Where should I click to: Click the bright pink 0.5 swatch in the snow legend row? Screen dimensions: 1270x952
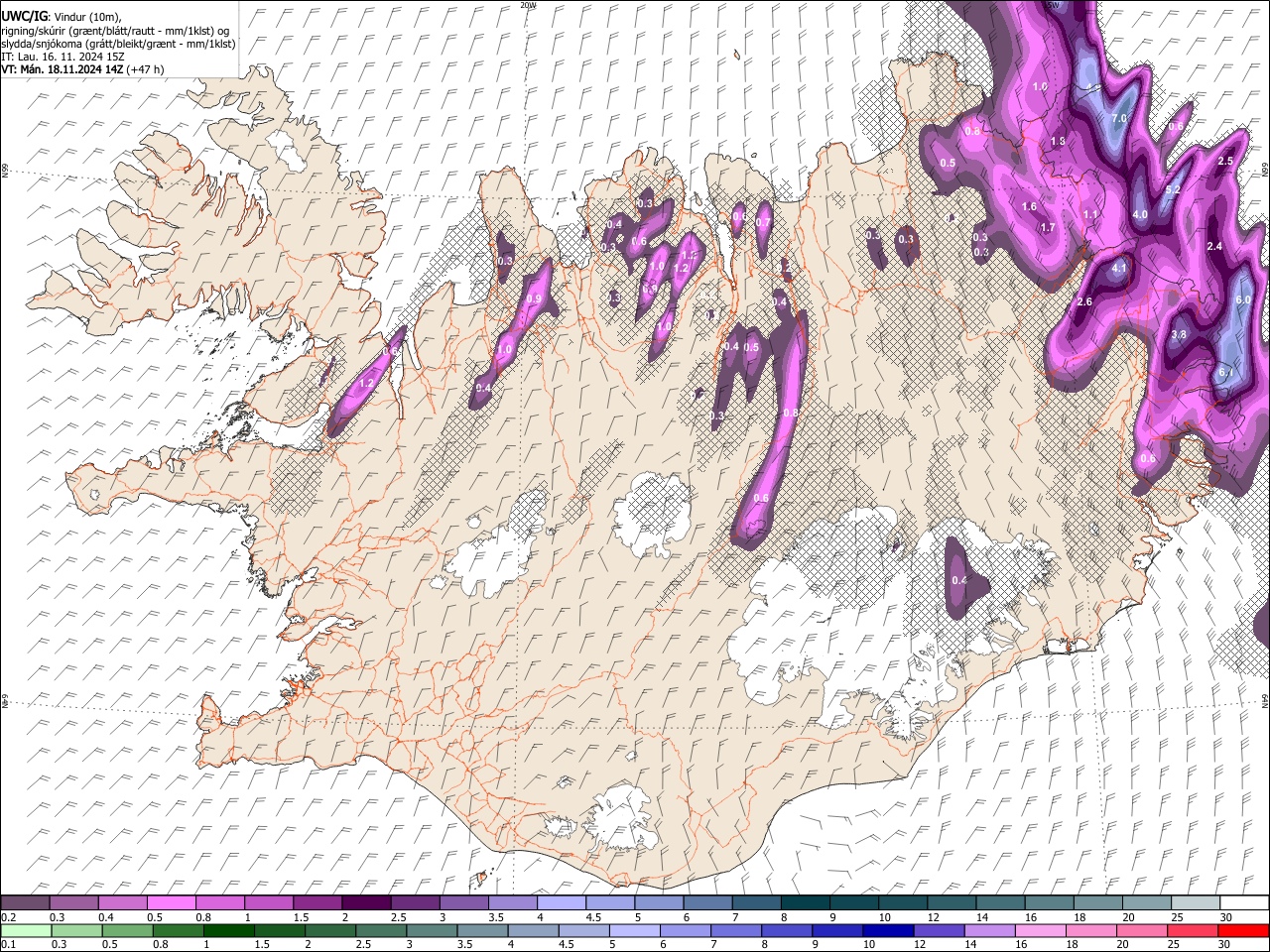click(x=171, y=903)
